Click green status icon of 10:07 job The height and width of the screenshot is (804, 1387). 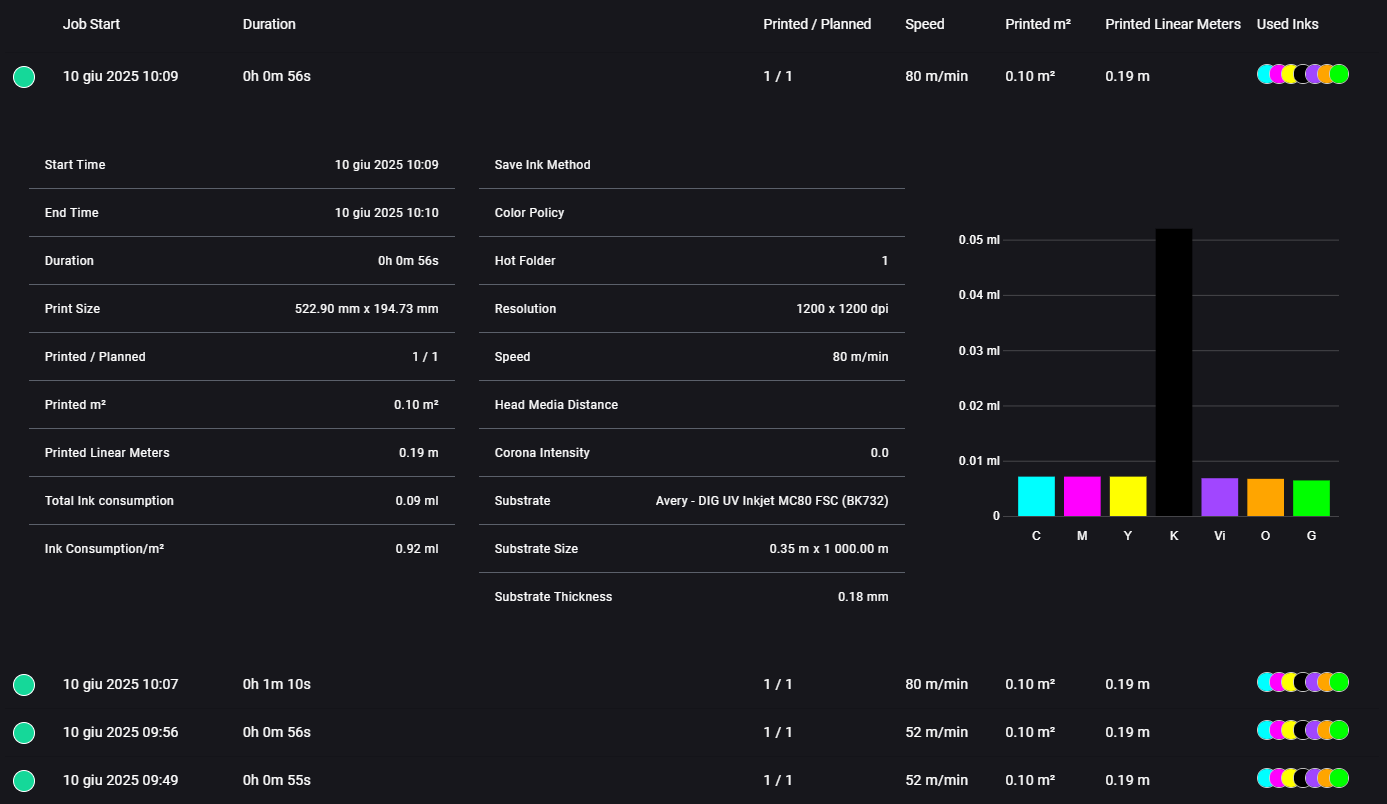24,685
